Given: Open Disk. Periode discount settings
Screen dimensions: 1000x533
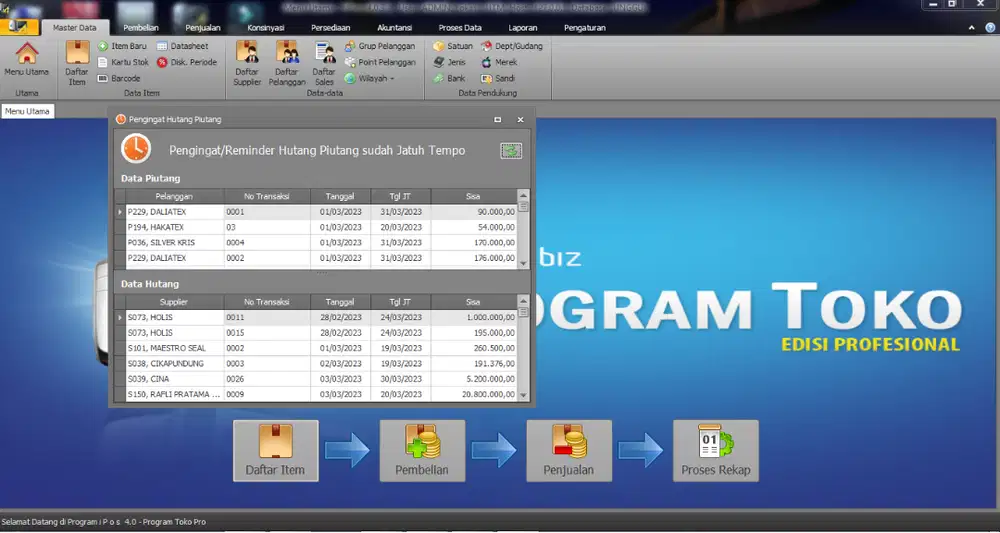Looking at the screenshot, I should pos(187,62).
